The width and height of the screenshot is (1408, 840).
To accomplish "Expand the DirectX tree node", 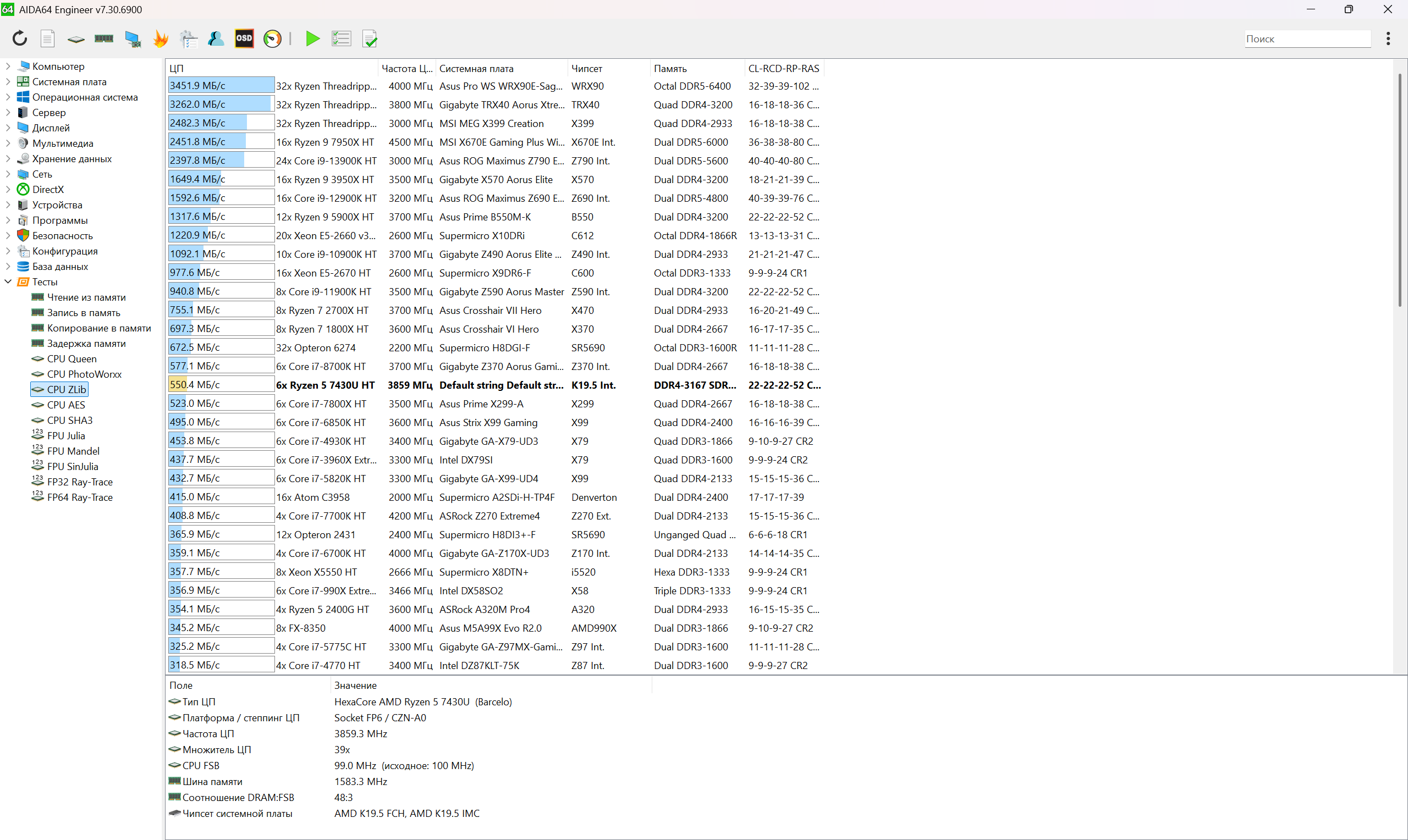I will pos(8,189).
